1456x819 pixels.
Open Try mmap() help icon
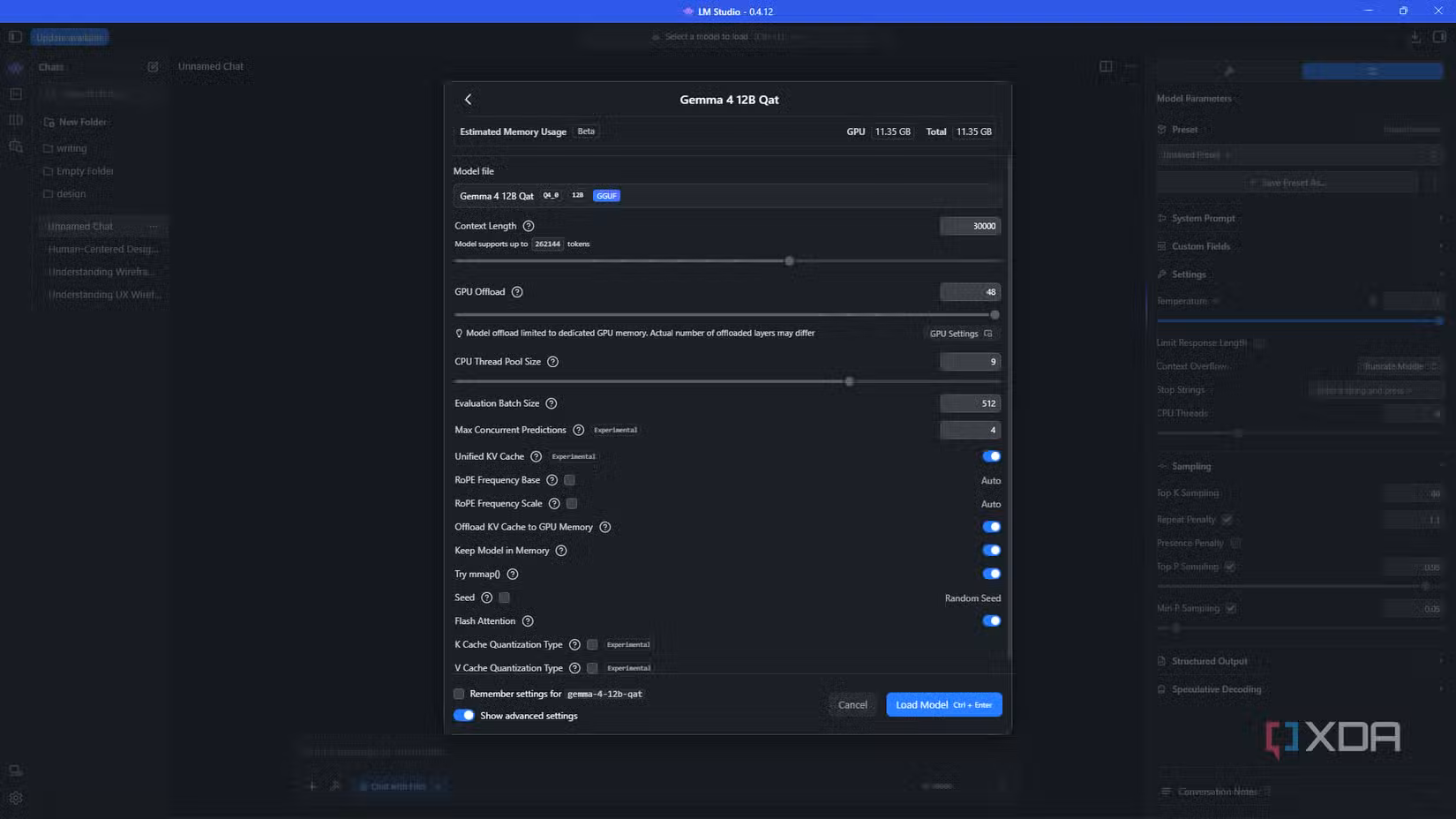tap(513, 574)
